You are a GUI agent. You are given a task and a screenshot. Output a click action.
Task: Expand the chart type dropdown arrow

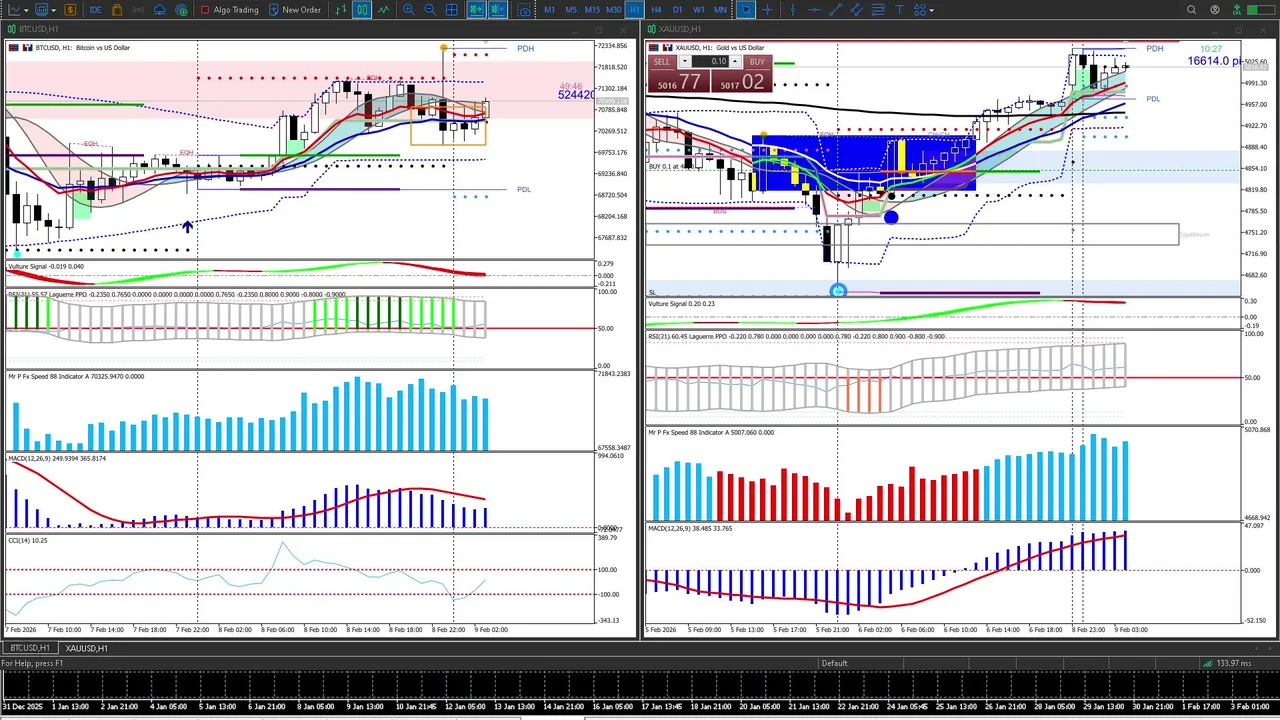pos(26,10)
